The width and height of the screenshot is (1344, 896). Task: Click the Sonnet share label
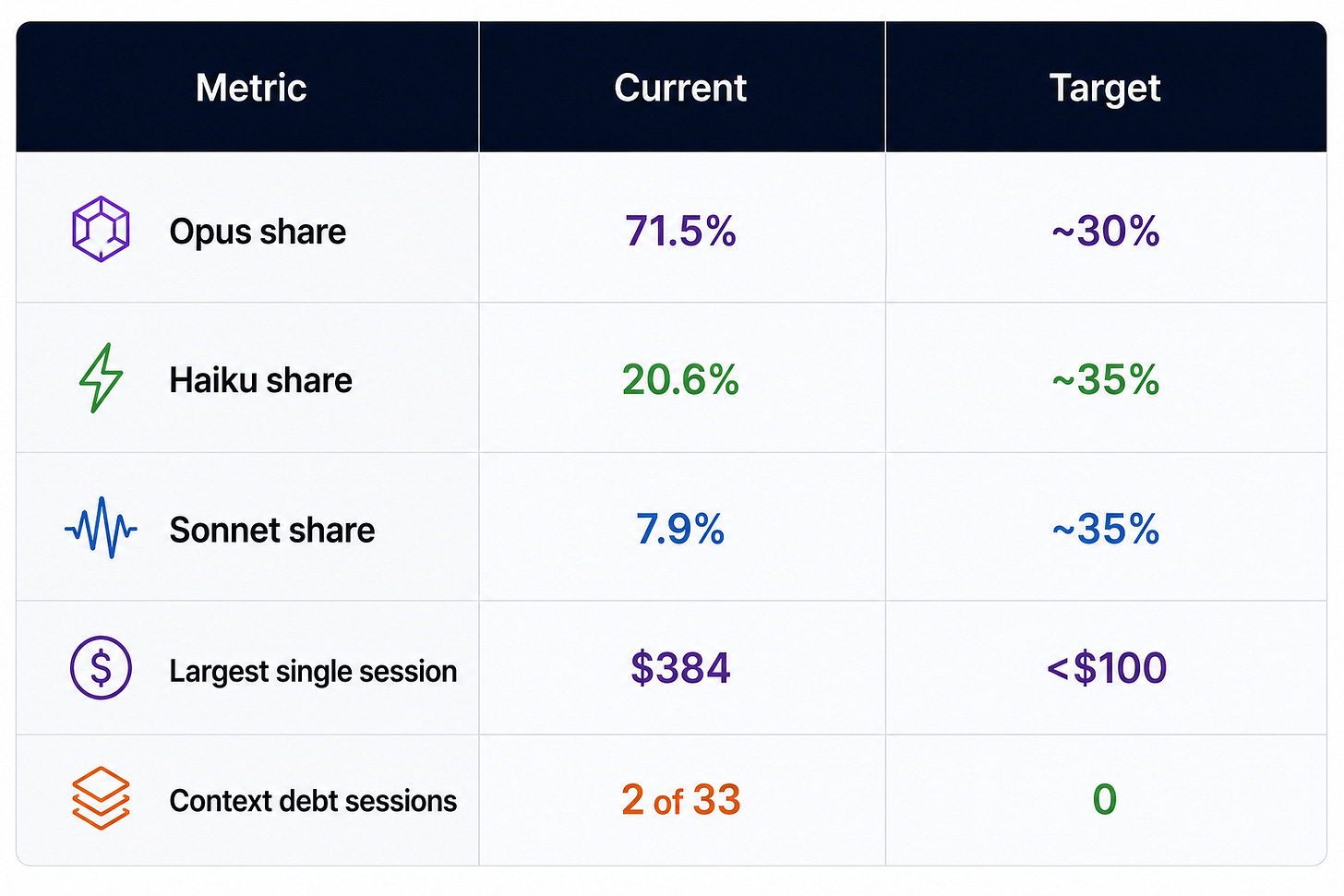click(272, 530)
